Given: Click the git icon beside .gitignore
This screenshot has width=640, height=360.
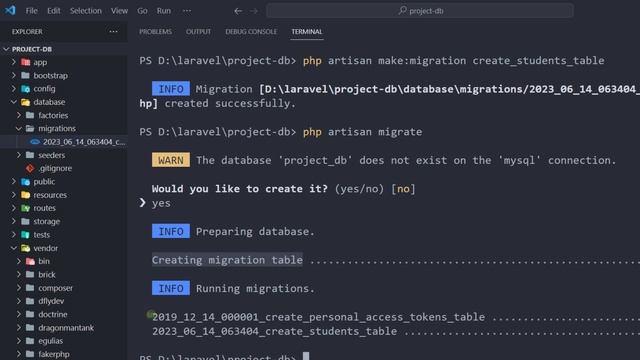Looking at the screenshot, I should [x=30, y=168].
